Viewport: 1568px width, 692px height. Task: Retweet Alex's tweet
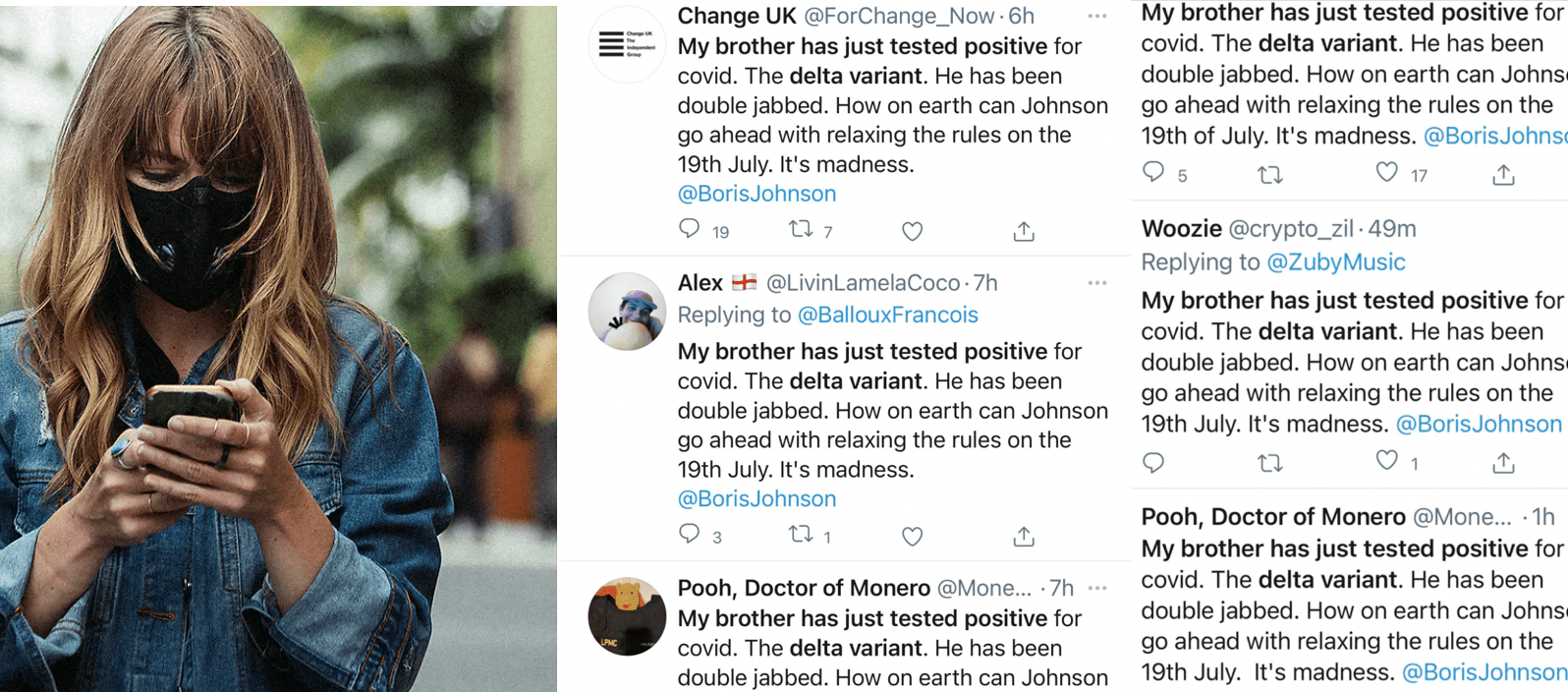(x=801, y=534)
